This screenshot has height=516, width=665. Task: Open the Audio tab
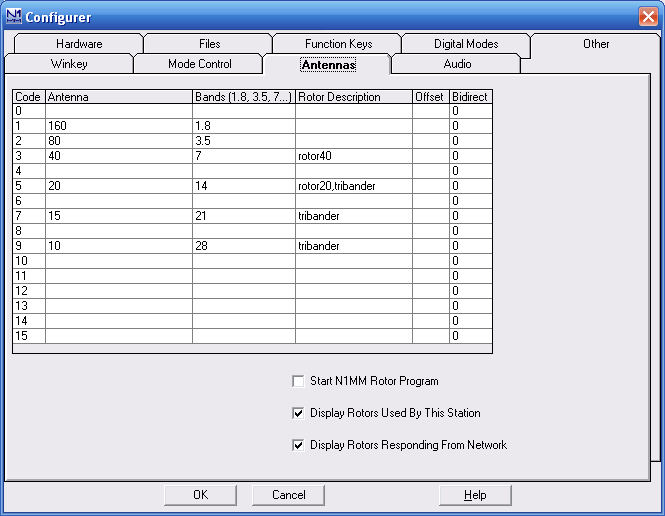pos(457,64)
